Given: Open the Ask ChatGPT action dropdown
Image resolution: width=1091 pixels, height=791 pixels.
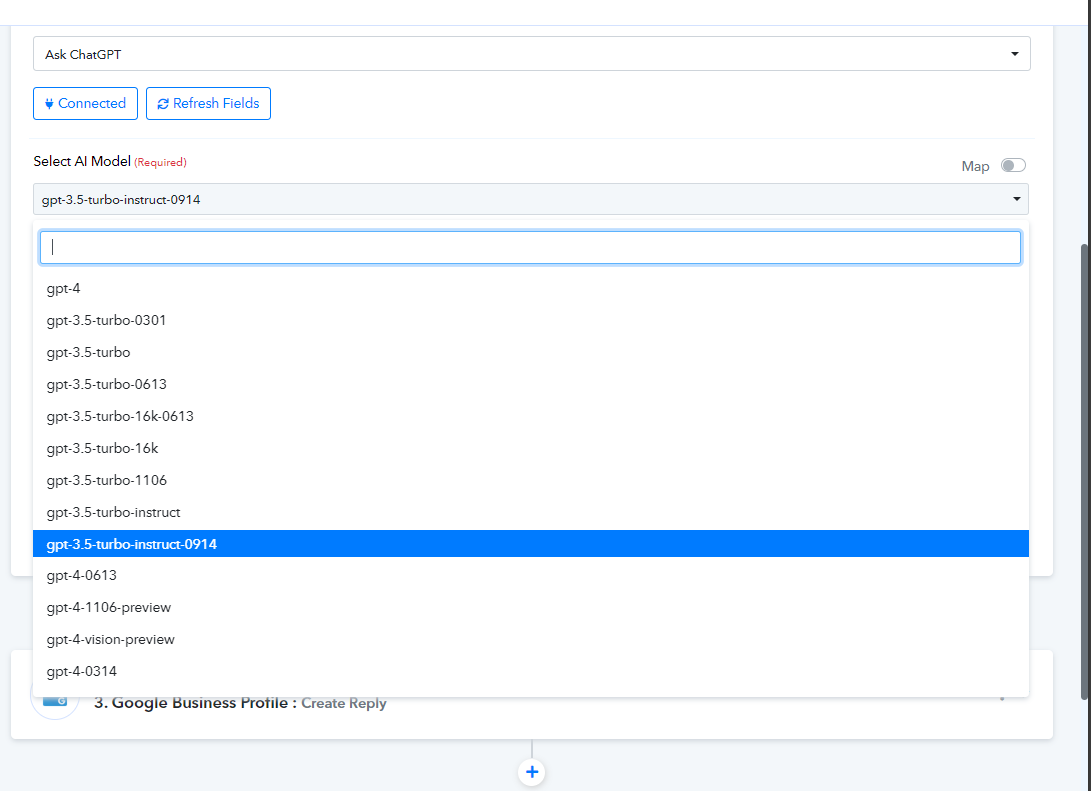Looking at the screenshot, I should (x=532, y=54).
